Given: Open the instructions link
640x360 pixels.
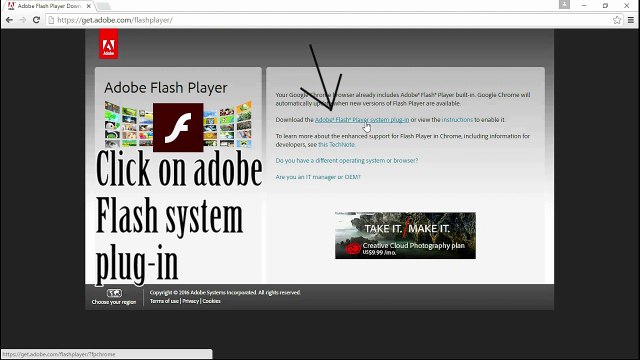Looking at the screenshot, I should pyautogui.click(x=457, y=120).
